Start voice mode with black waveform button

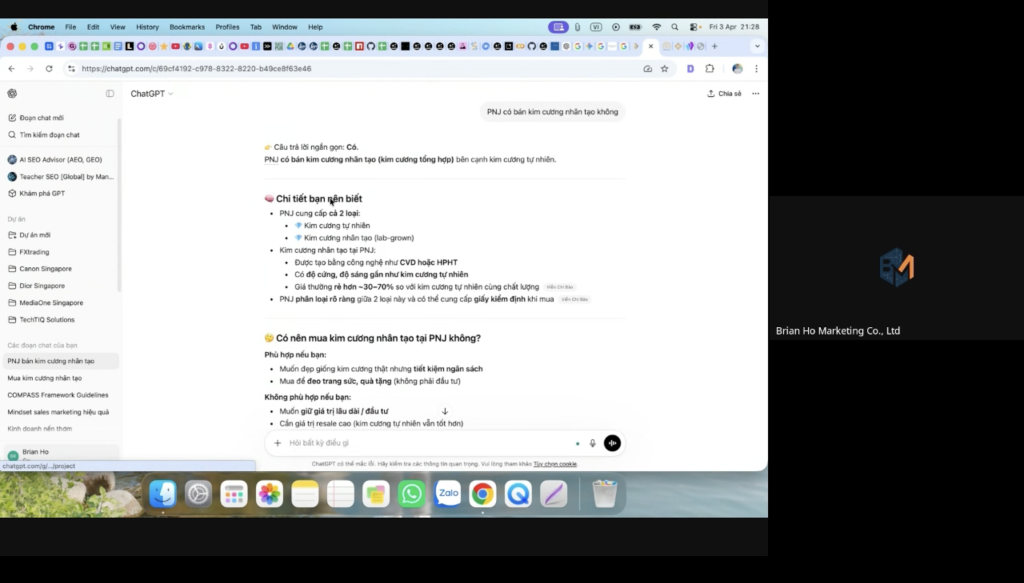pos(612,443)
